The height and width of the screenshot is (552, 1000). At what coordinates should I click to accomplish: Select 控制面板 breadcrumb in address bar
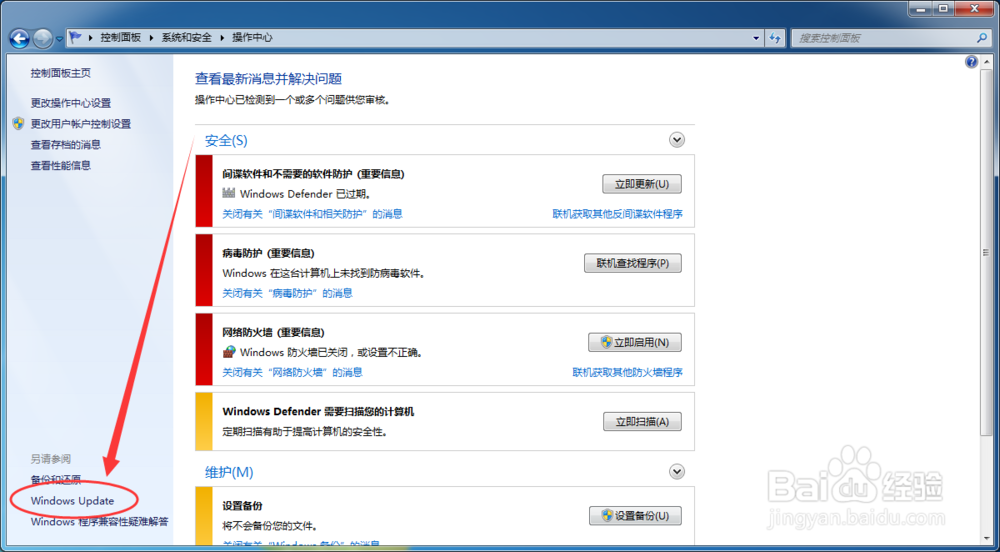coord(121,38)
